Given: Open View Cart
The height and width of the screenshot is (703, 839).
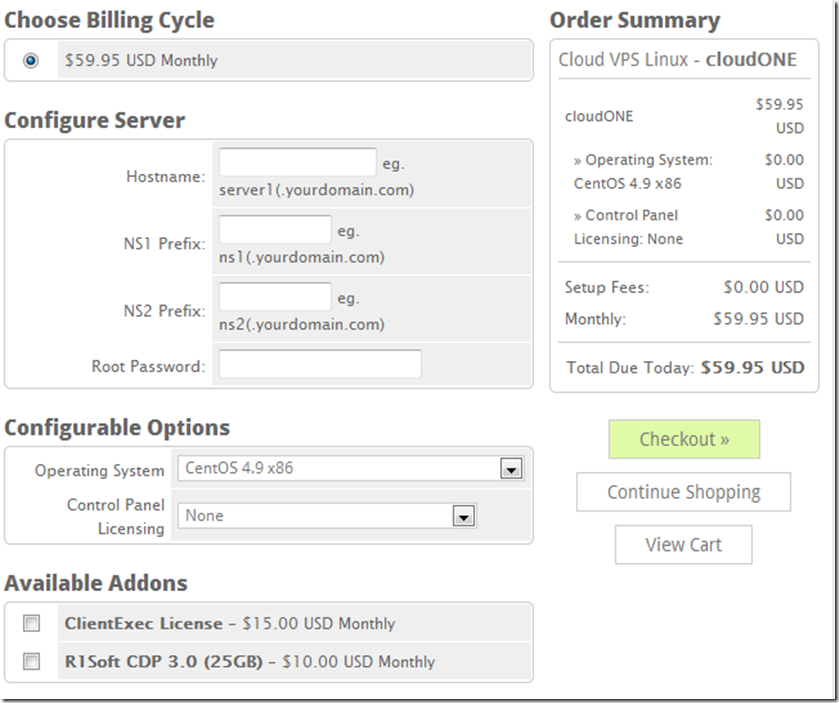Looking at the screenshot, I should [683, 545].
